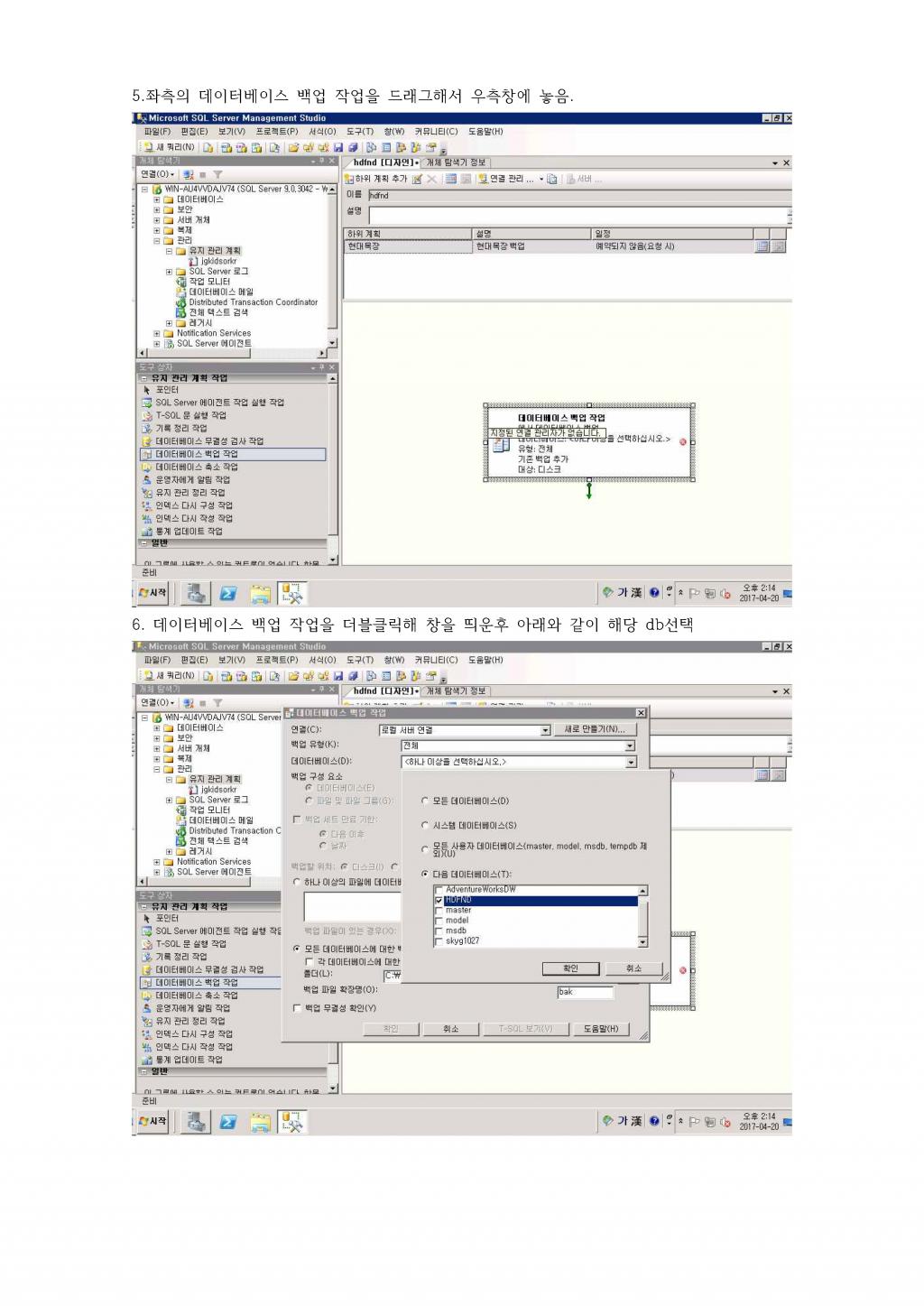The width and height of the screenshot is (924, 1306).
Task: Click OK in the database selection popup
Action: click(570, 968)
